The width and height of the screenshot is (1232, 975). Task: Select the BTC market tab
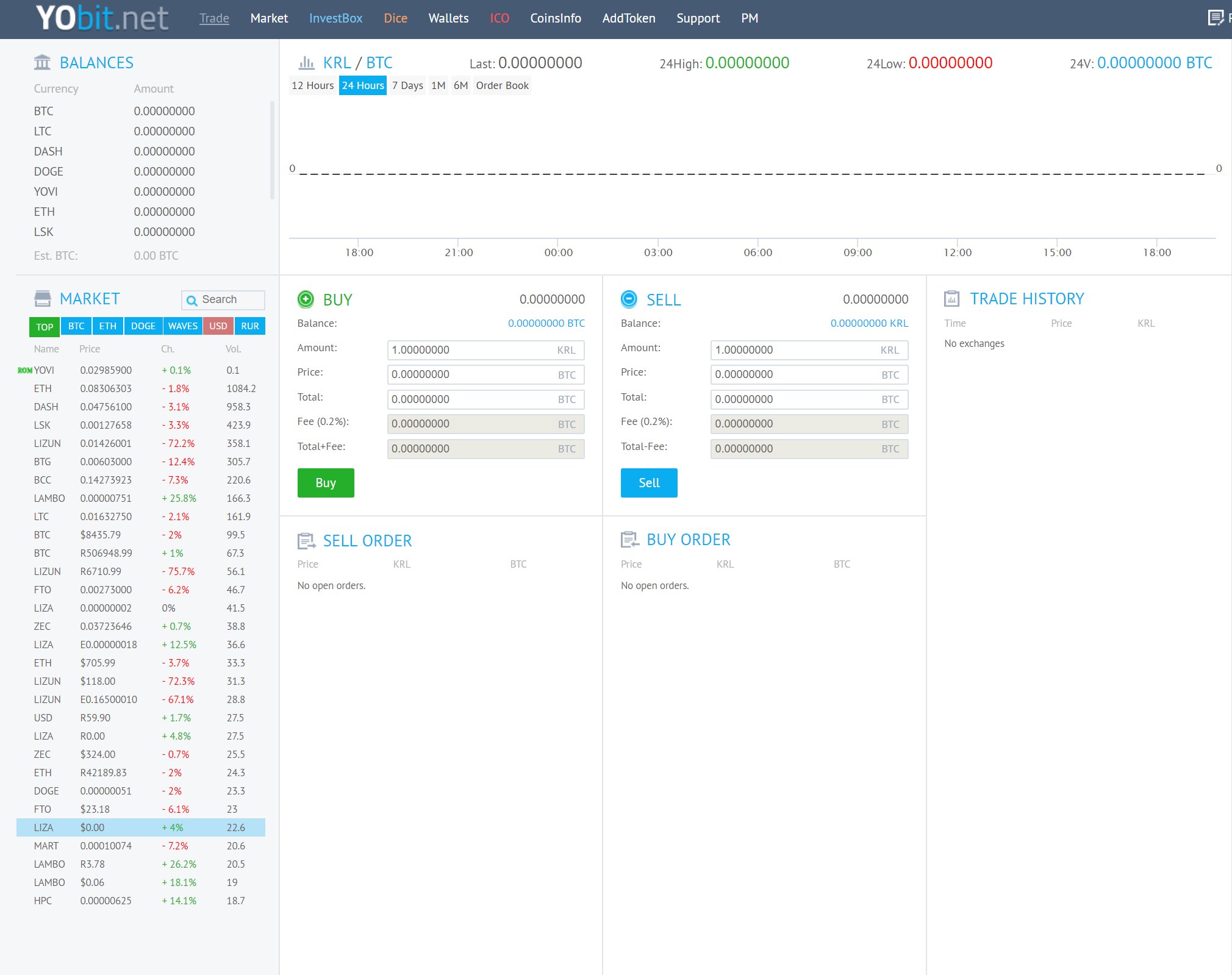click(x=76, y=326)
